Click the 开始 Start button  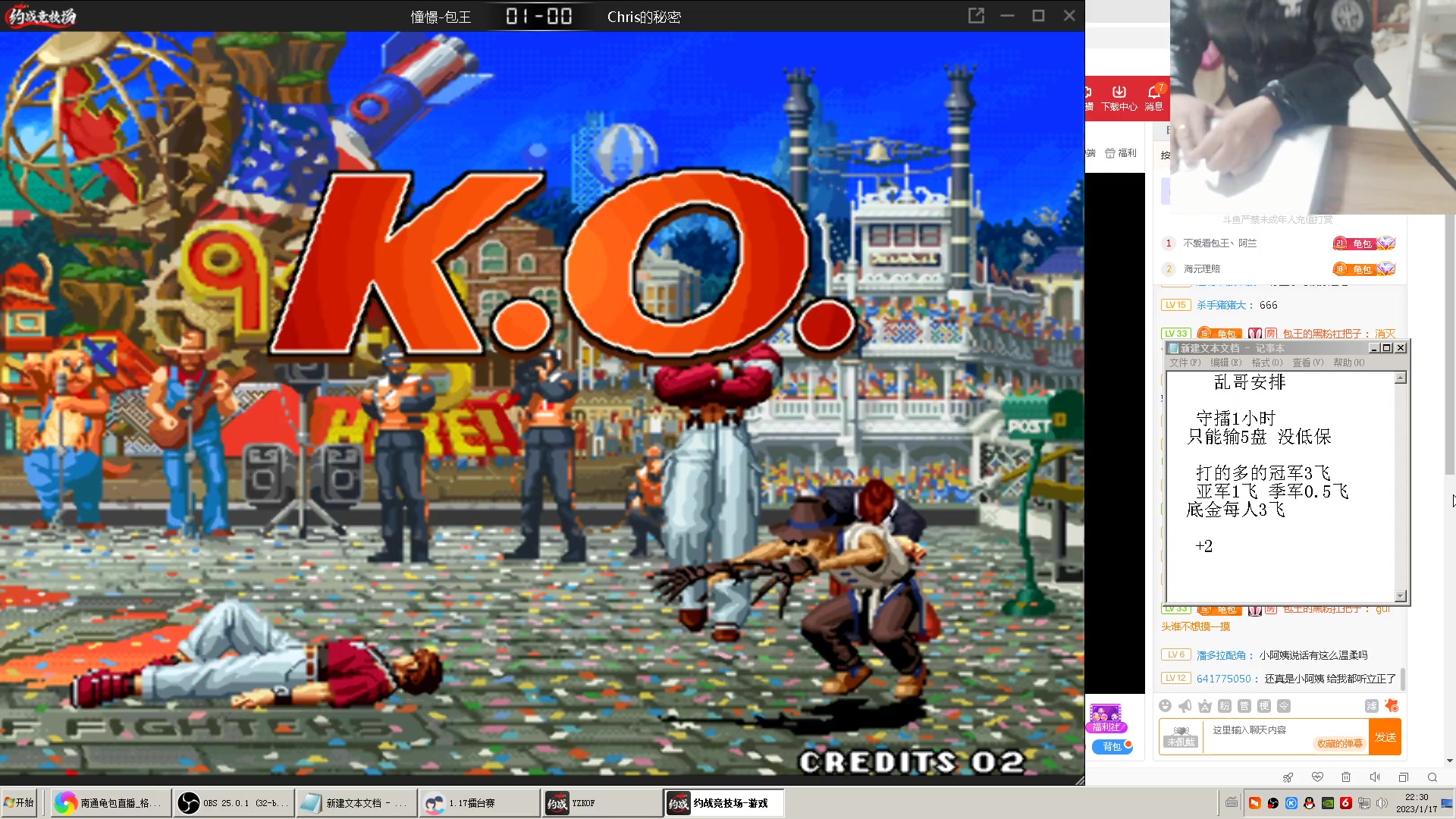[x=19, y=803]
